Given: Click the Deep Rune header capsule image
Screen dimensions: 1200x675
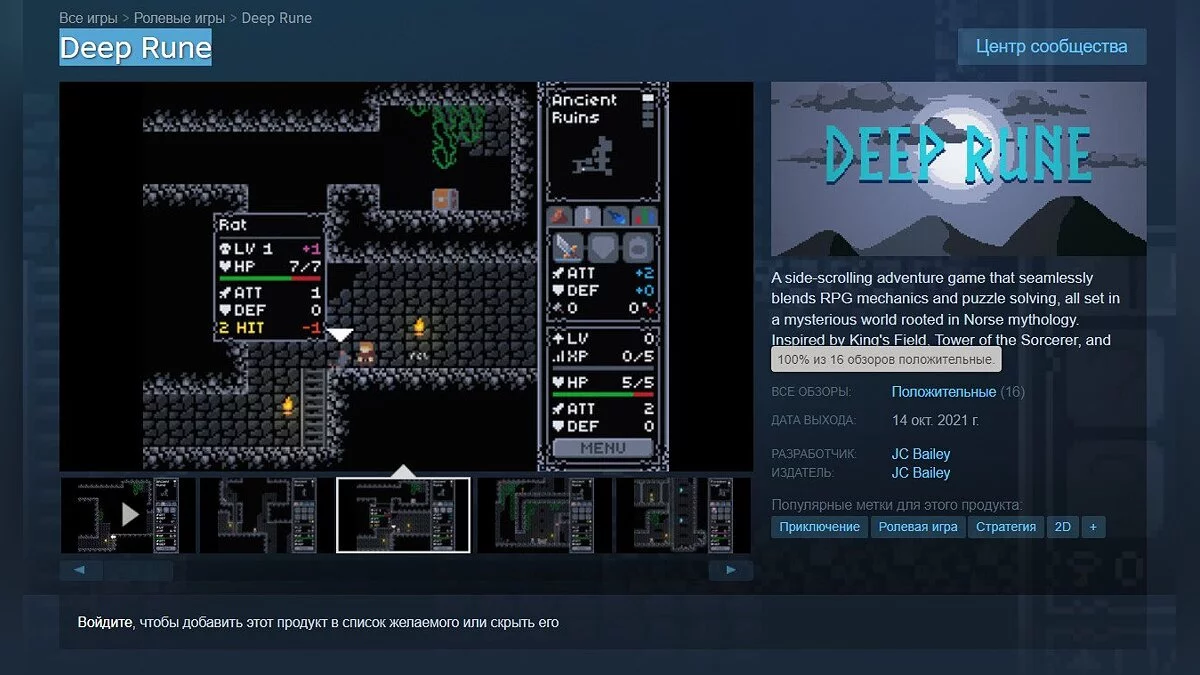Looking at the screenshot, I should point(958,168).
